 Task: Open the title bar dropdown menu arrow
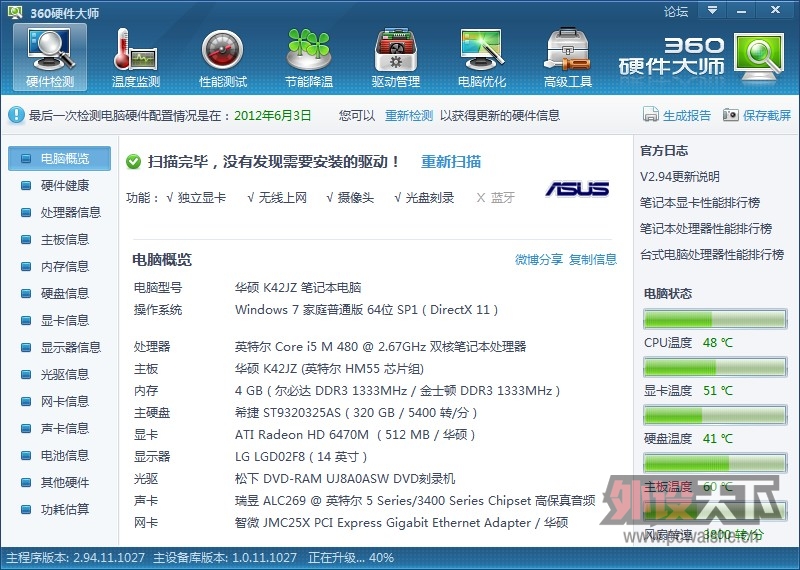click(712, 11)
